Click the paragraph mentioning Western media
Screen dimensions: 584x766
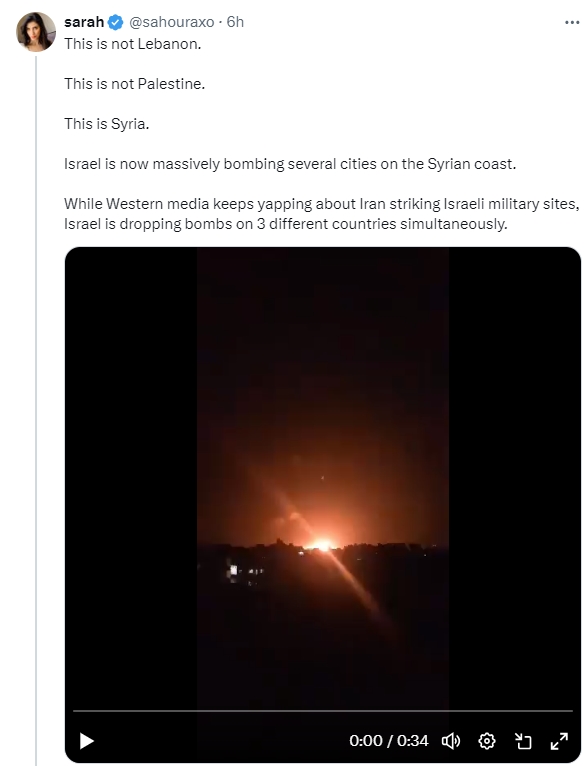tap(322, 213)
